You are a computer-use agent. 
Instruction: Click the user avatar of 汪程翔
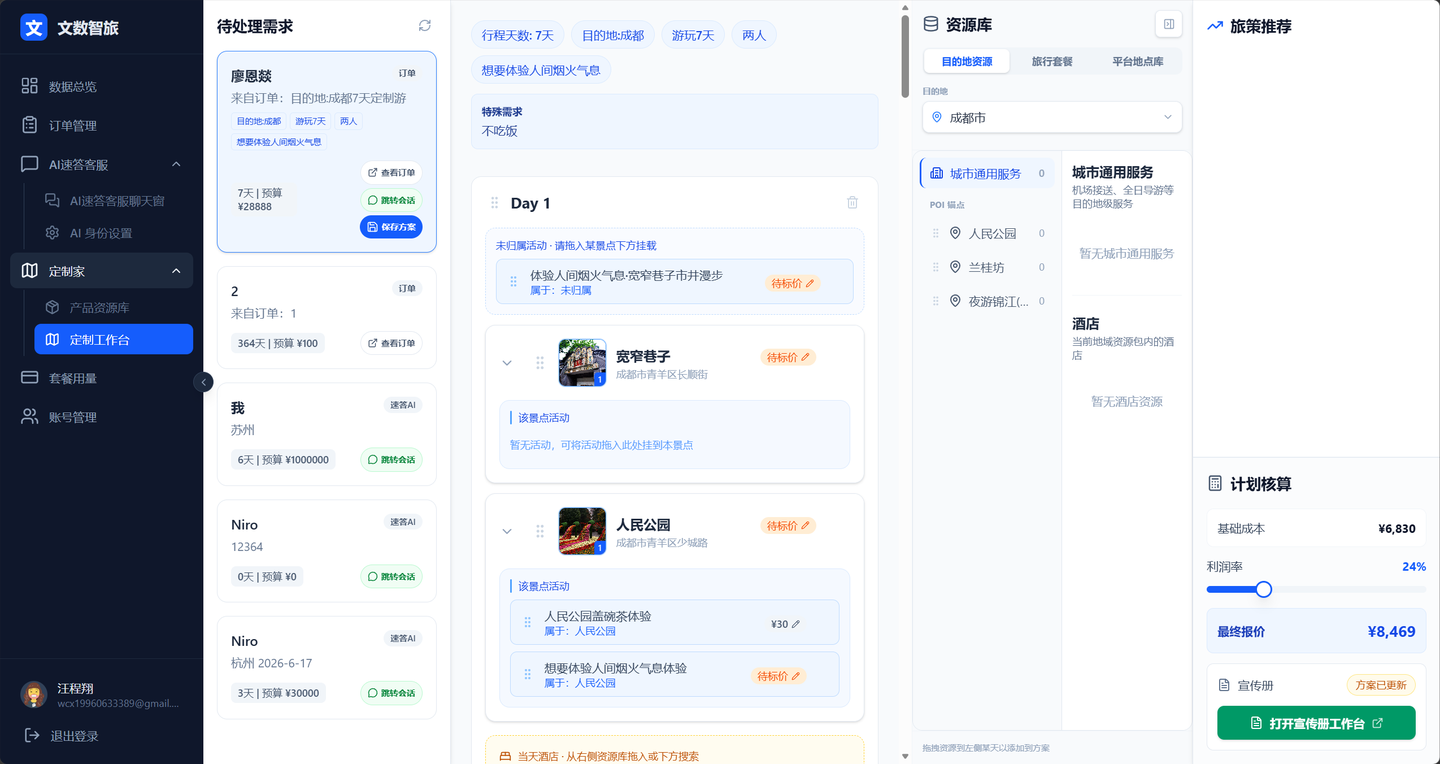tap(35, 695)
